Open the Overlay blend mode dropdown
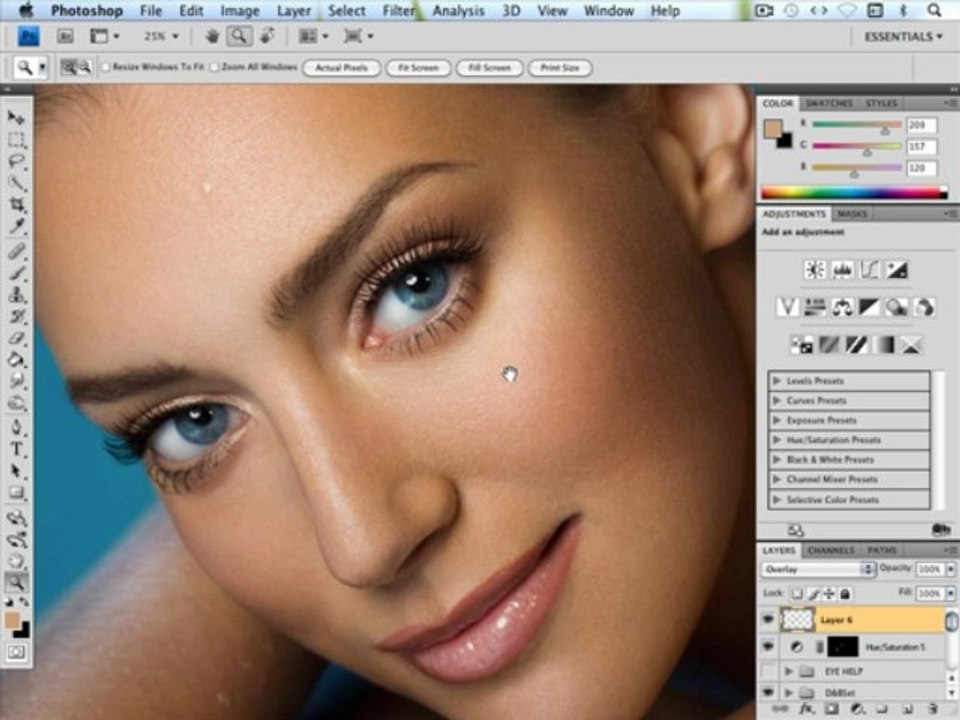Screen dimensions: 960x720 [x=818, y=569]
